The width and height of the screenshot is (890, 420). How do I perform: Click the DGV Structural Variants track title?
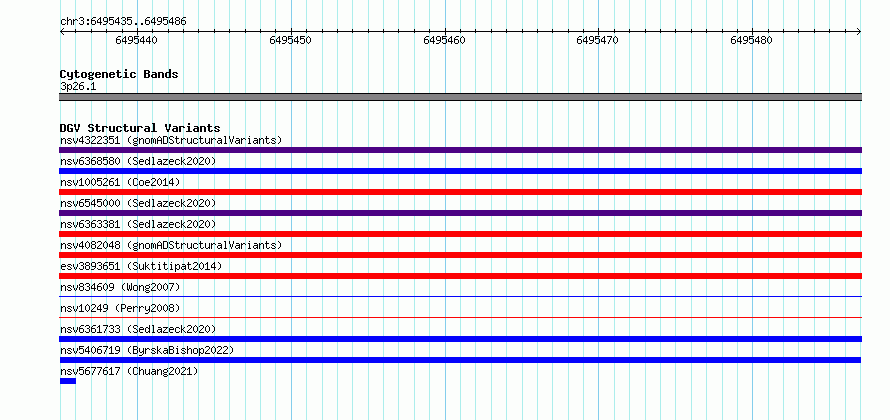pyautogui.click(x=140, y=128)
